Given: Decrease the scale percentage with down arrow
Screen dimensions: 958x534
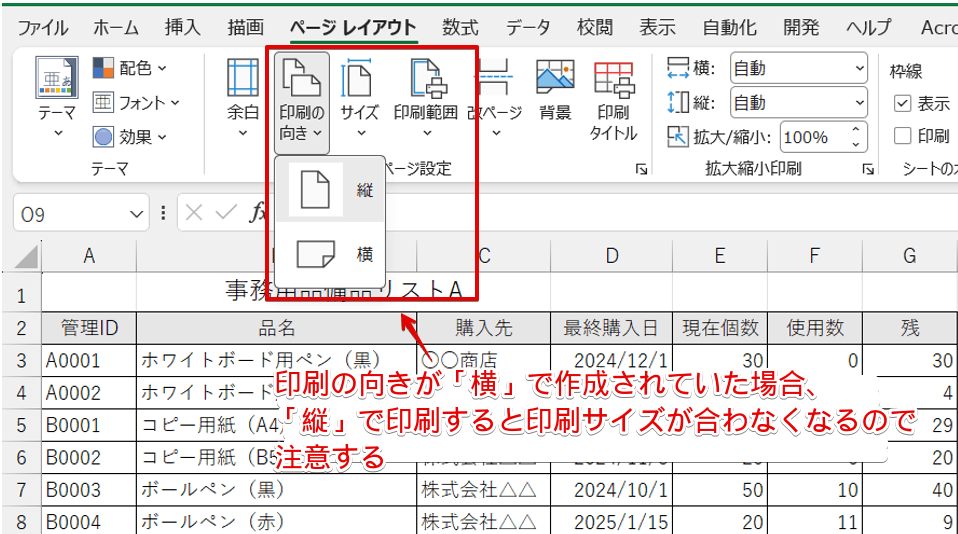Looking at the screenshot, I should (855, 145).
